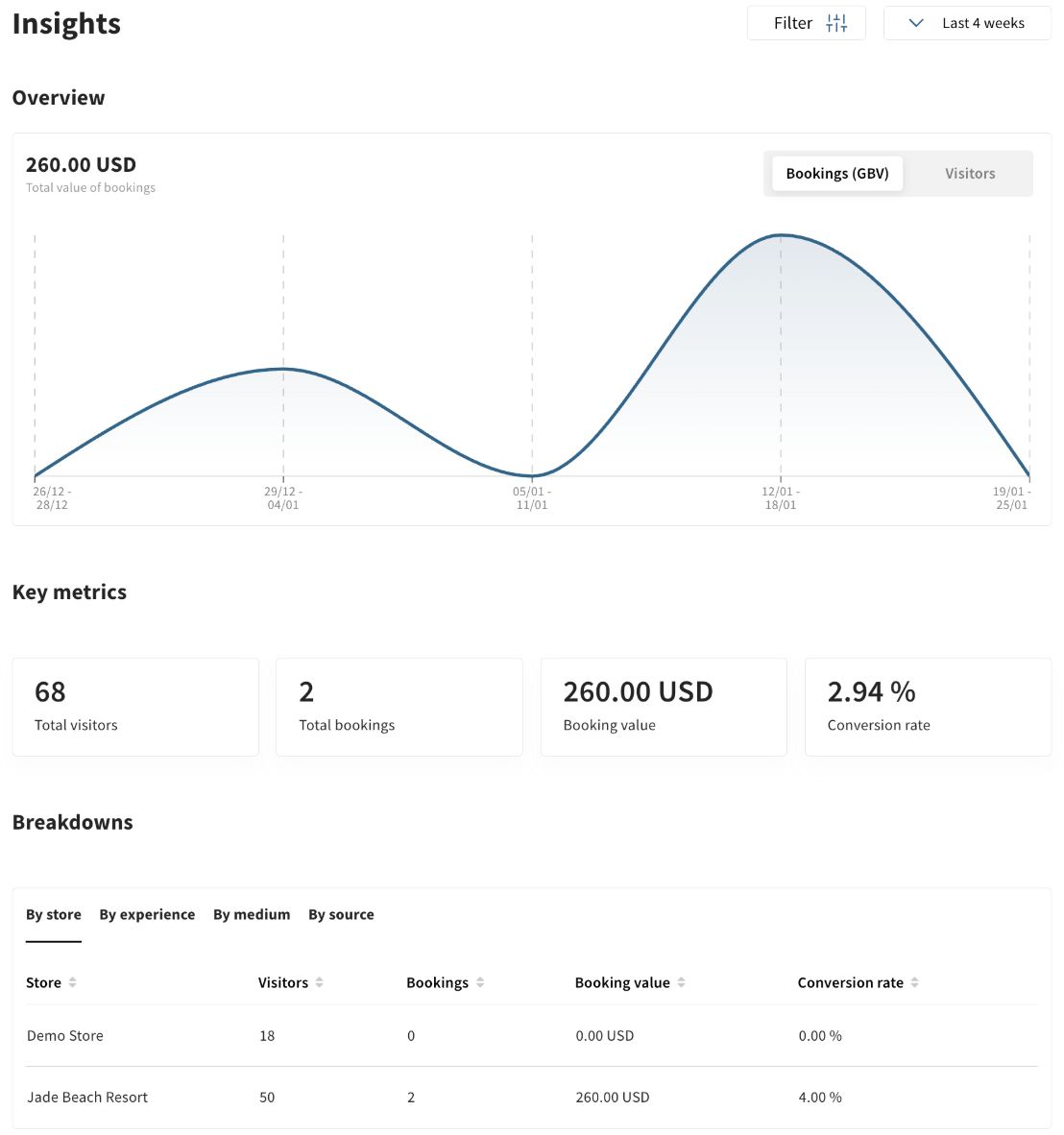Click the Demo Store row
This screenshot has width=1064, height=1135.
click(x=65, y=1035)
